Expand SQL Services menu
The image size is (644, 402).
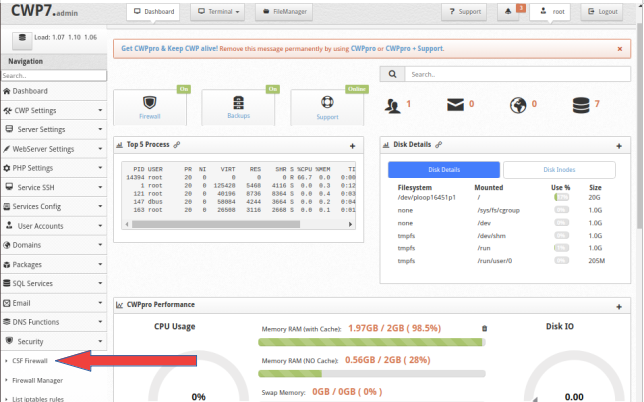tap(54, 283)
